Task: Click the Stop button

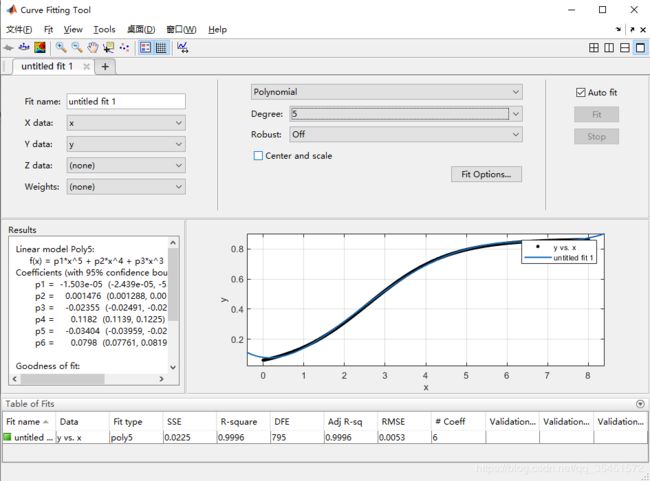Action: (597, 136)
